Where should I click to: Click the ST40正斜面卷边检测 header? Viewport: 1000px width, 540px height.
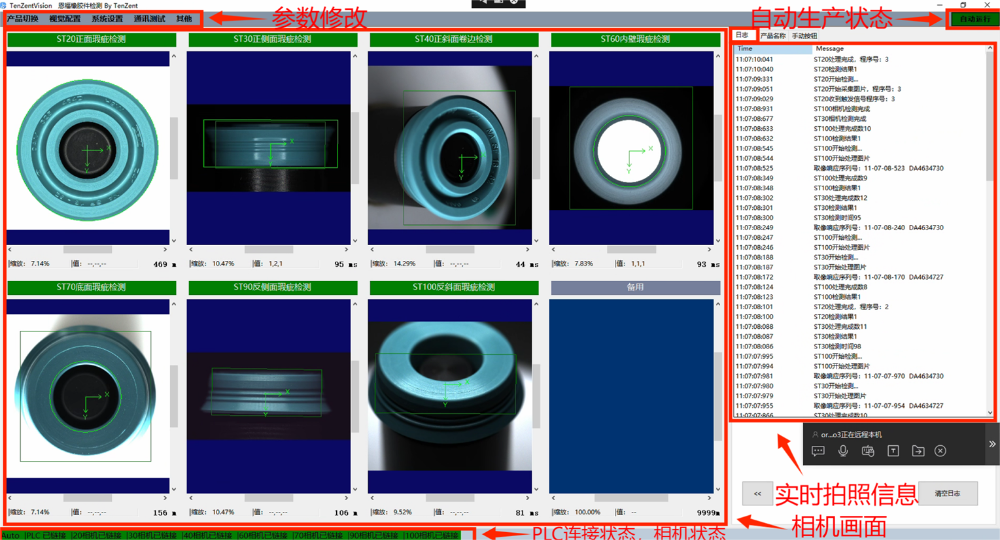pos(453,40)
